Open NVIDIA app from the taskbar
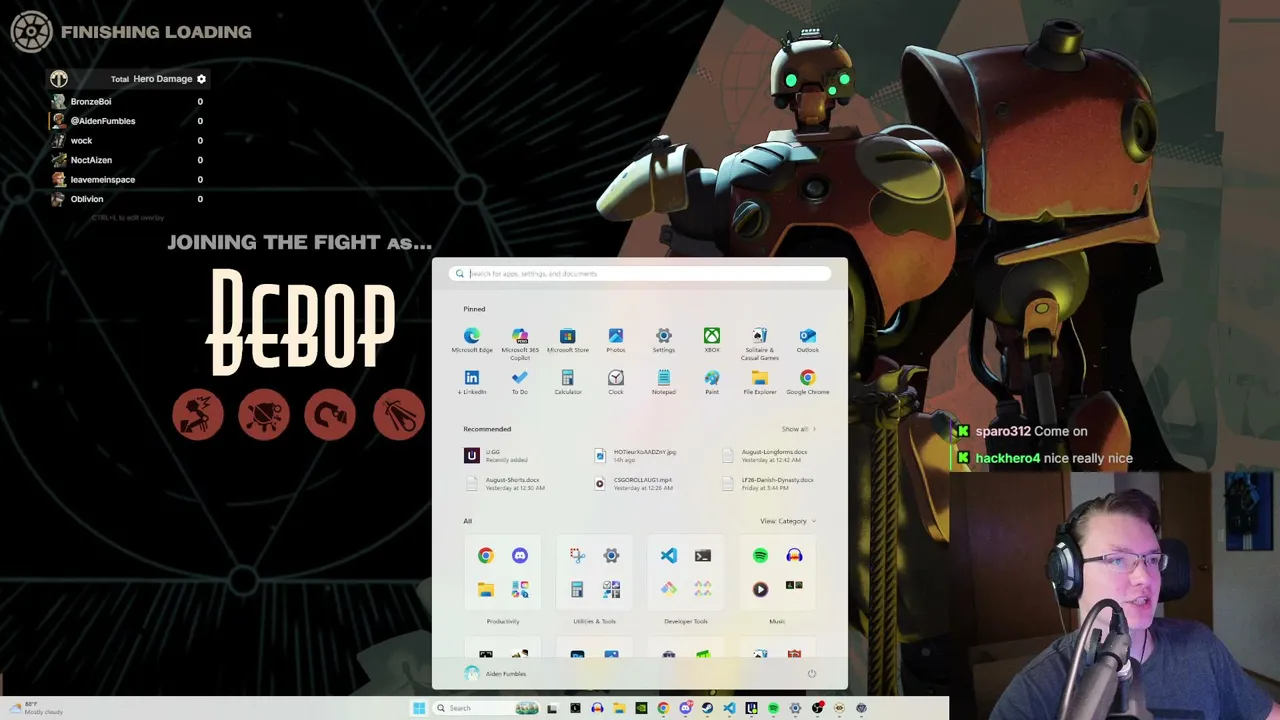 click(x=641, y=708)
